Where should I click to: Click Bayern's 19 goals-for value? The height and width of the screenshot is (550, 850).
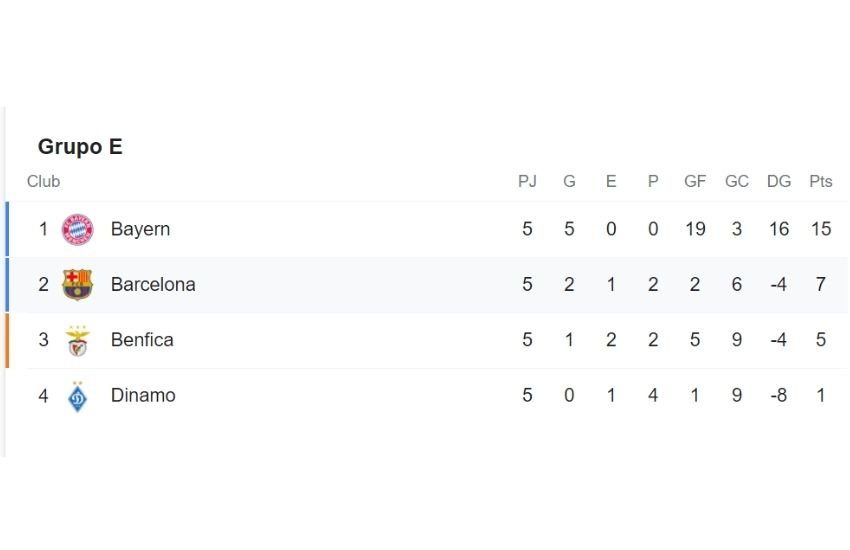pyautogui.click(x=695, y=229)
